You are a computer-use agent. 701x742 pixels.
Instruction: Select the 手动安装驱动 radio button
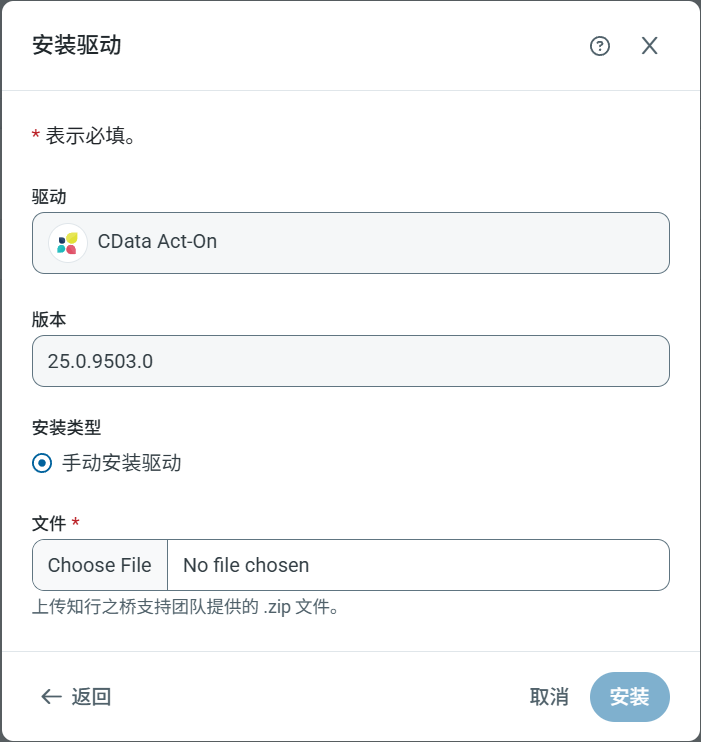[42, 463]
